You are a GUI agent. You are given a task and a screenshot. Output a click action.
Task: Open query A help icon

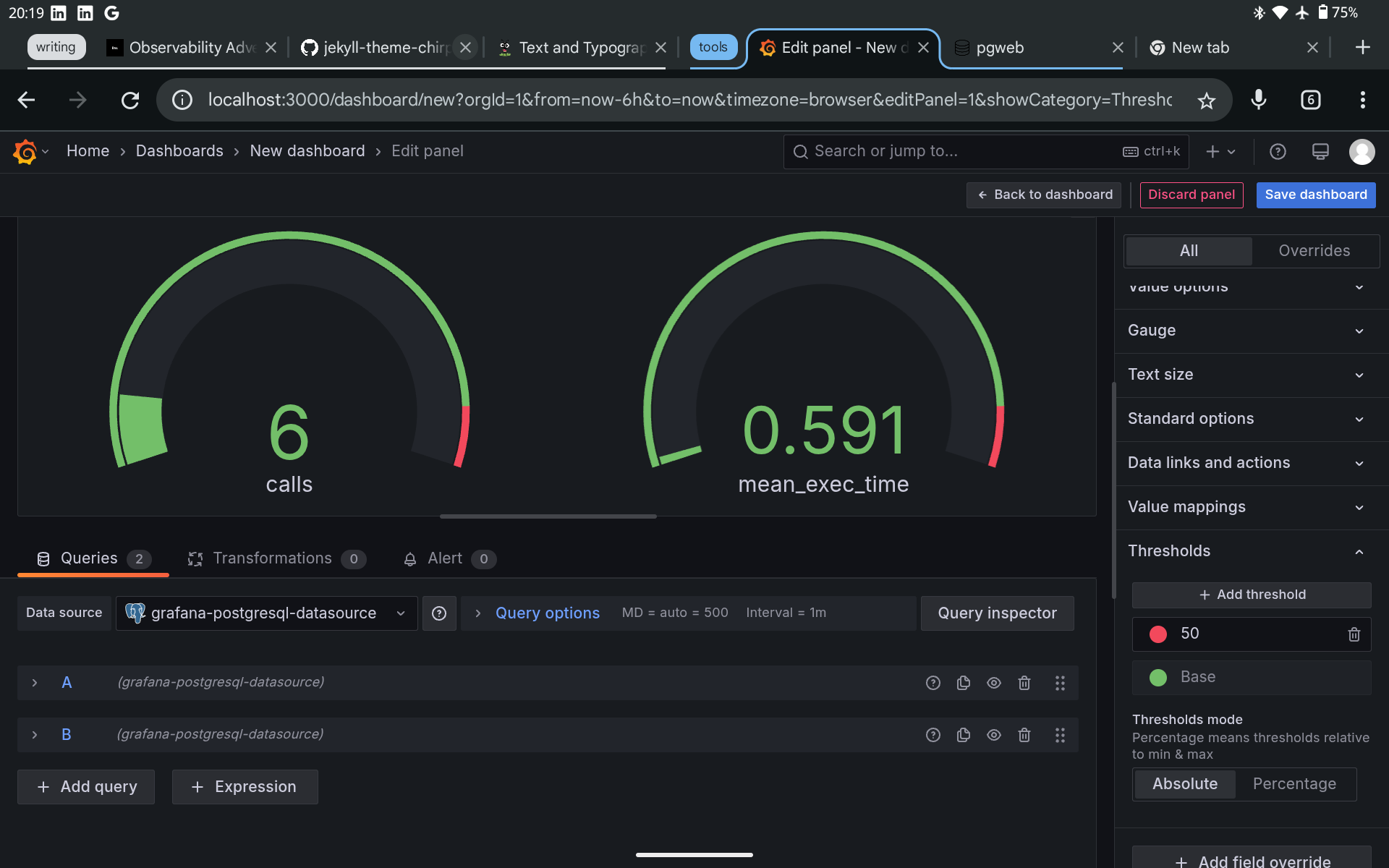click(x=933, y=683)
